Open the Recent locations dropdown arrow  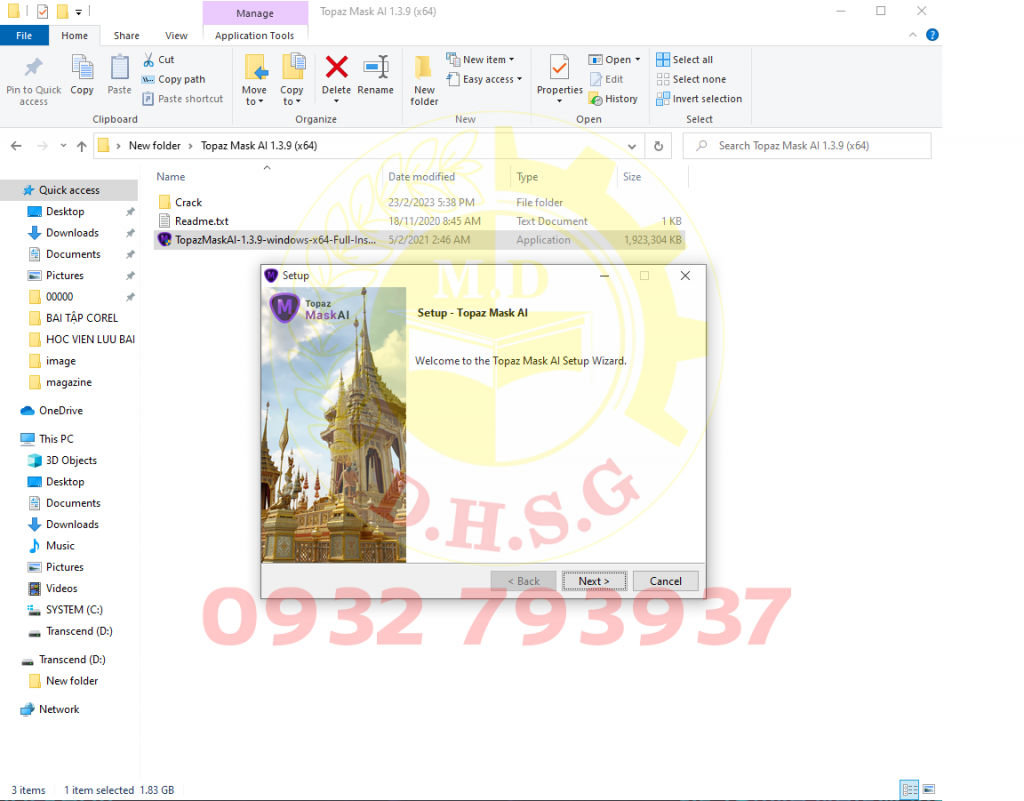click(63, 146)
